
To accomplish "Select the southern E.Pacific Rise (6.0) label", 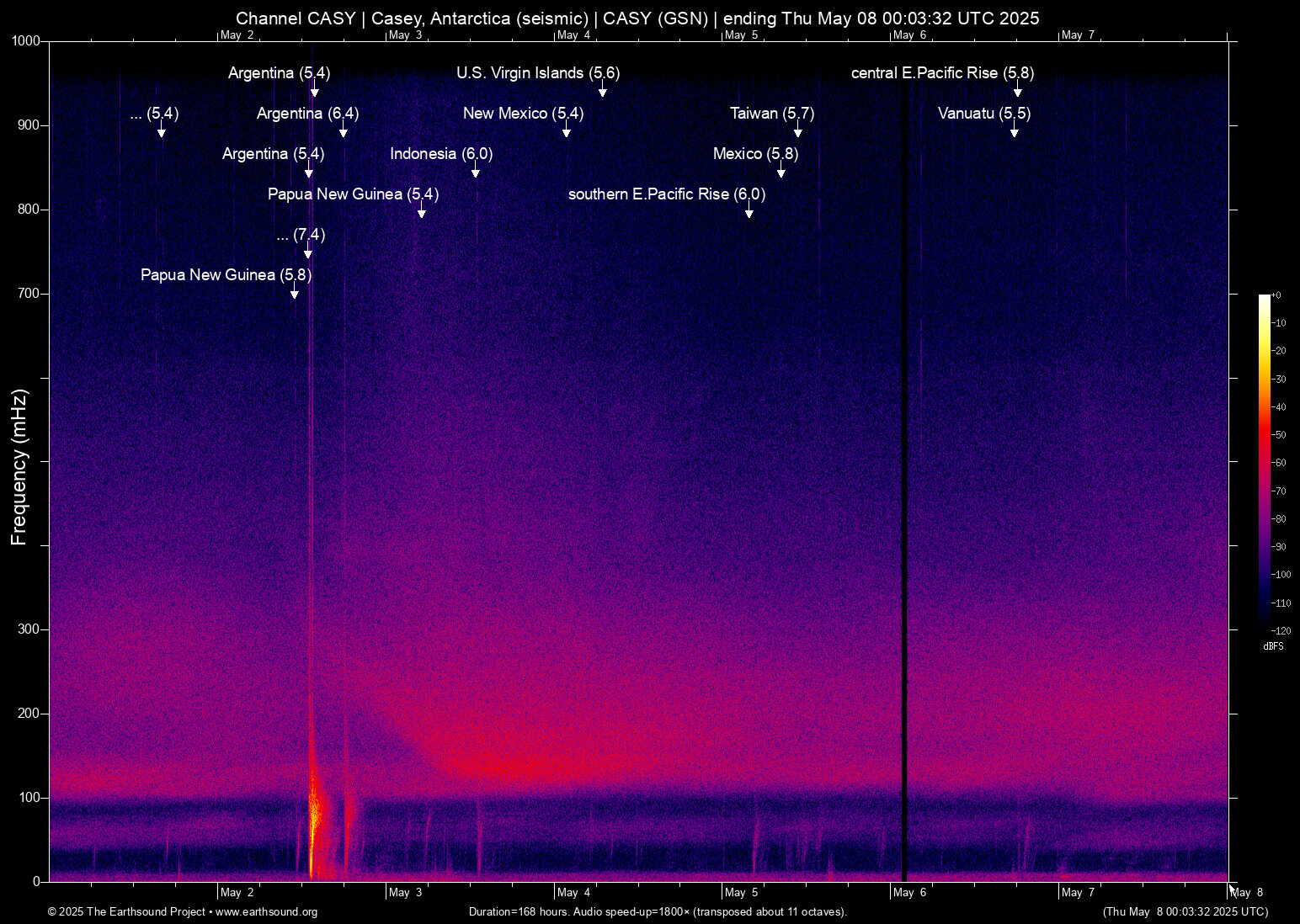I will (666, 194).
